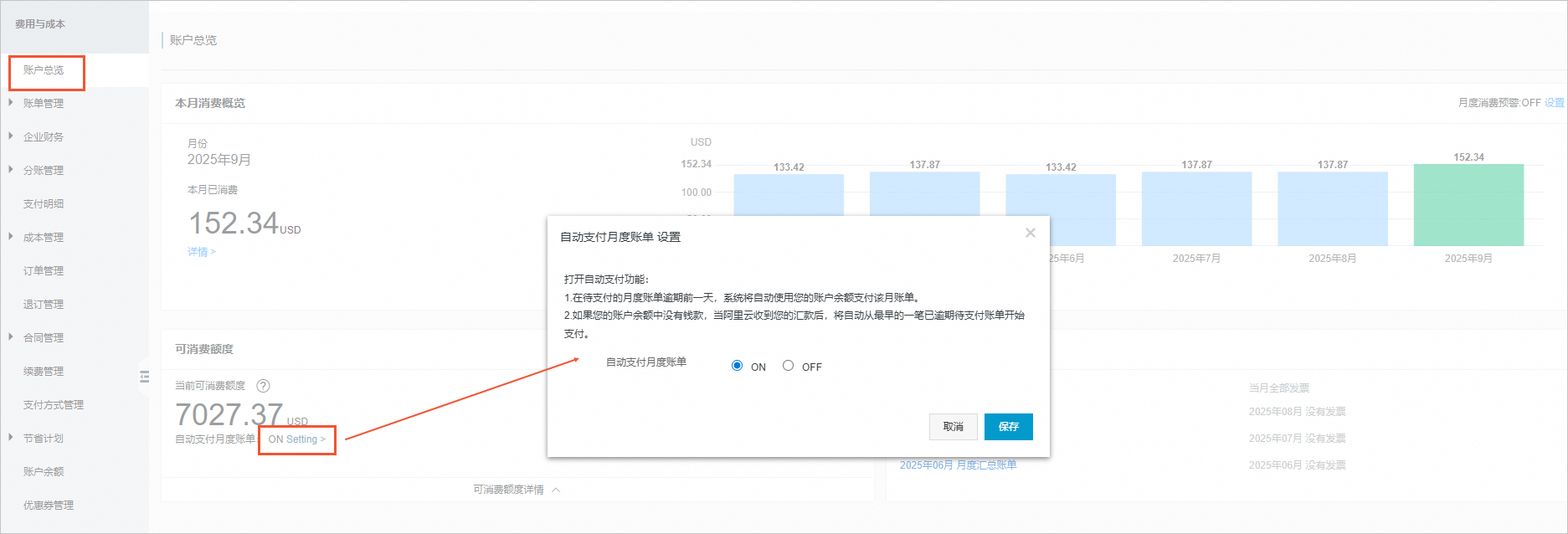Screen dimensions: 1568x534
Task: Expand the 节省计划 sidebar group
Action: pyautogui.click(x=11, y=438)
